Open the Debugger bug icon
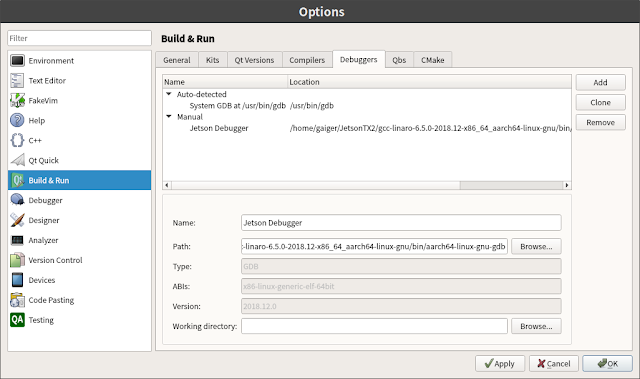The width and height of the screenshot is (640, 379). pos(17,200)
